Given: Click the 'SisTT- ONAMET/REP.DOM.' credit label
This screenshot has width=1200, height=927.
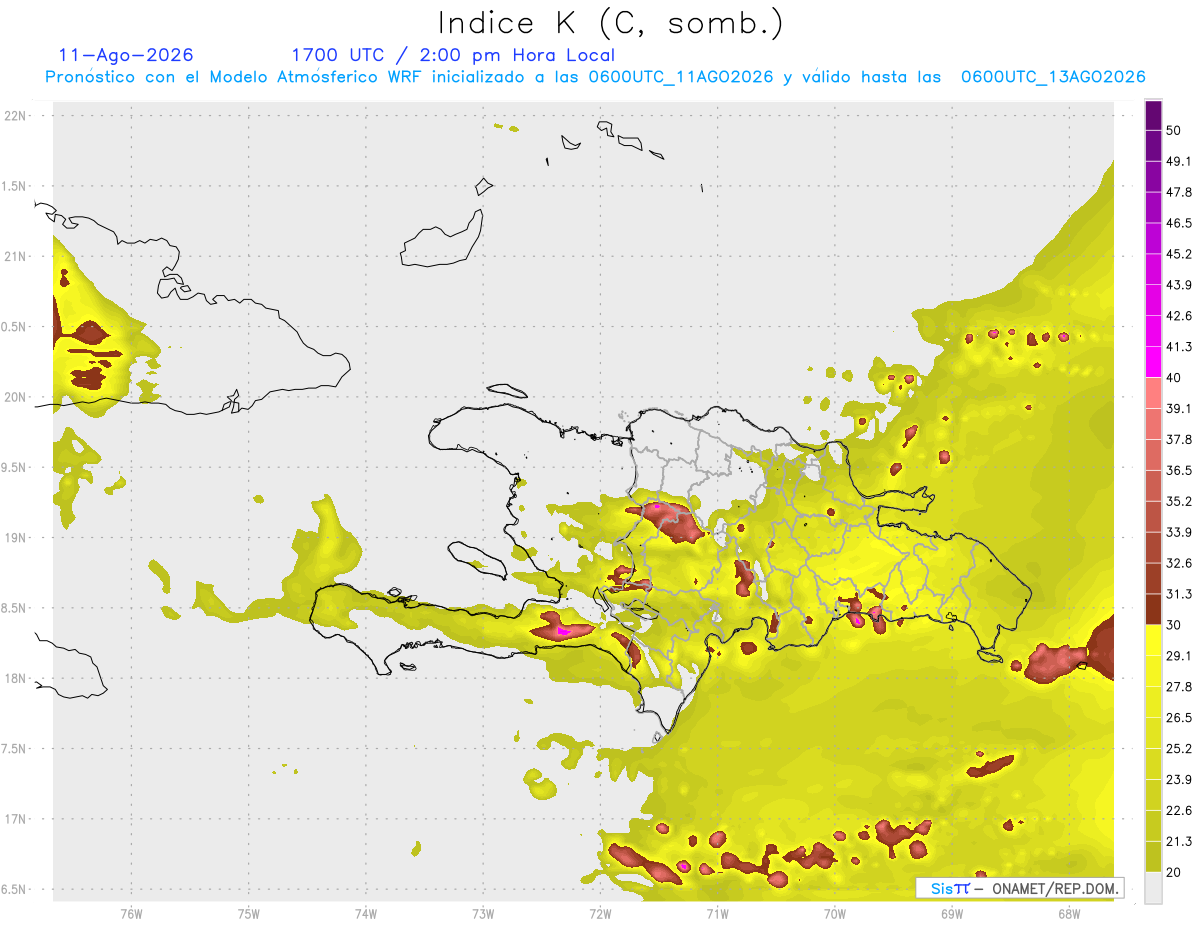Looking at the screenshot, I should pyautogui.click(x=1019, y=888).
